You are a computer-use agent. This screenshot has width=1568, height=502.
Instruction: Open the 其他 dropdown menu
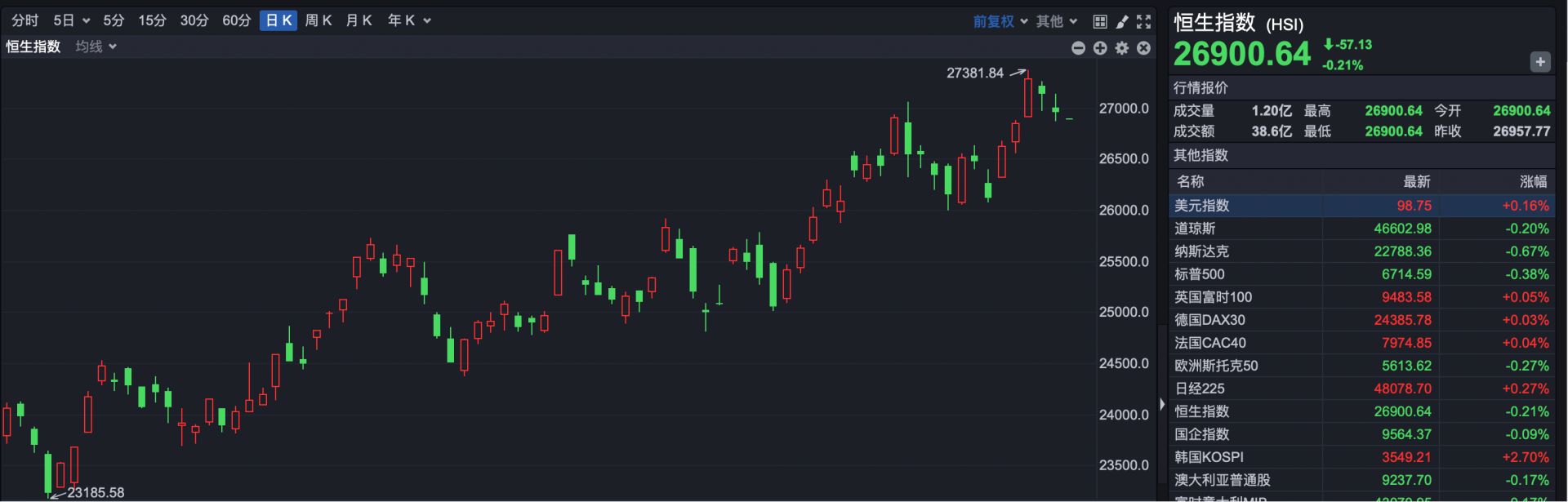(1057, 21)
